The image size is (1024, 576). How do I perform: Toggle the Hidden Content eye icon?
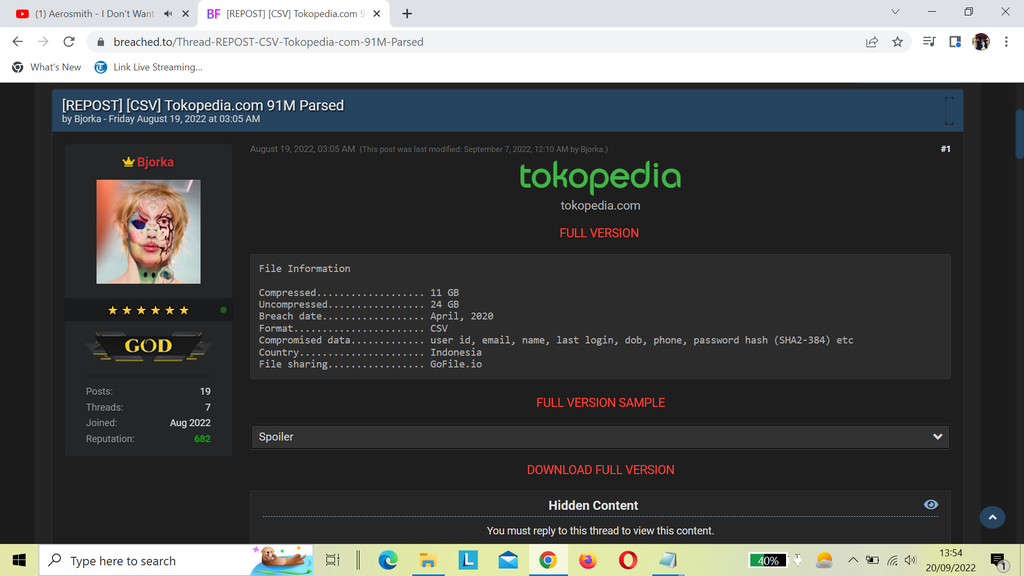931,504
